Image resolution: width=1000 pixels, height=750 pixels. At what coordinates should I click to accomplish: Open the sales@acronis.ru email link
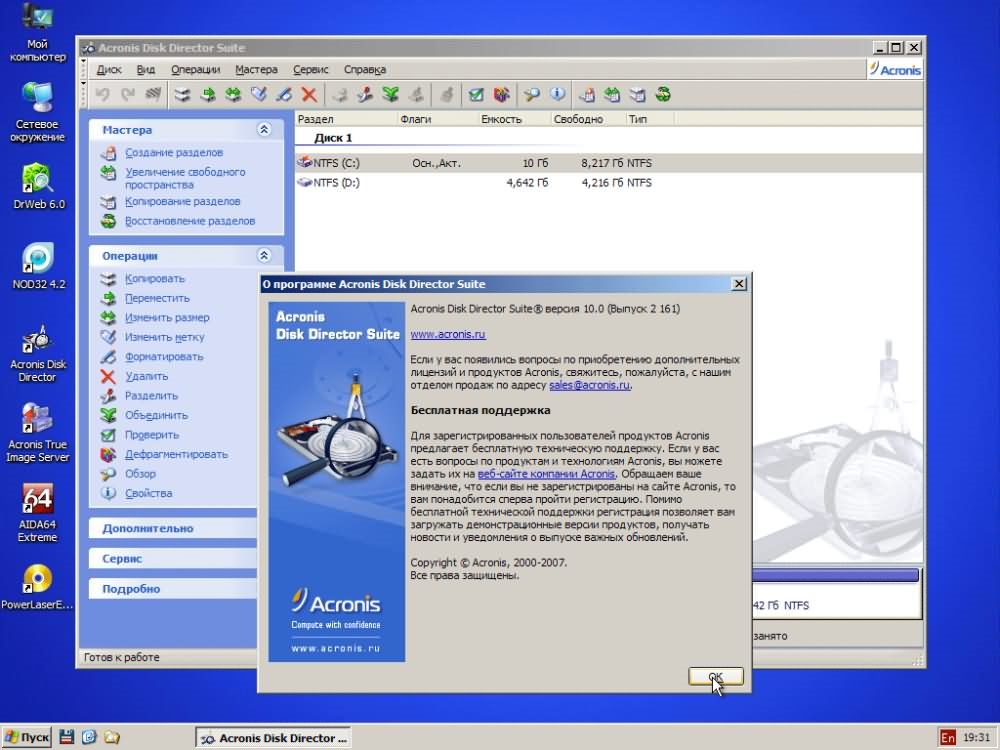589,385
